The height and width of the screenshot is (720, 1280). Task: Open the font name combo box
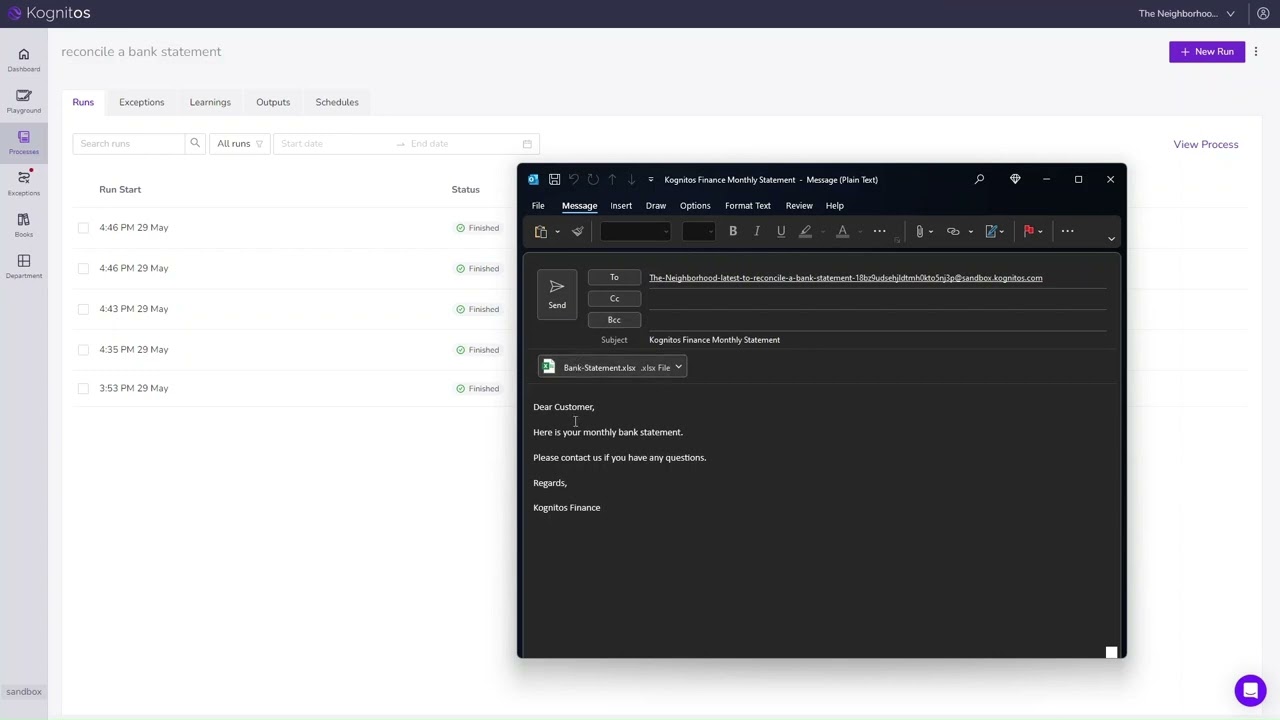[x=635, y=232]
